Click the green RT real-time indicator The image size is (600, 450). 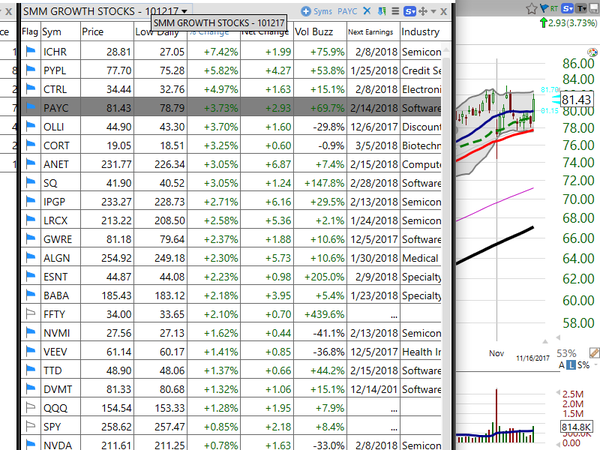pyautogui.click(x=554, y=8)
